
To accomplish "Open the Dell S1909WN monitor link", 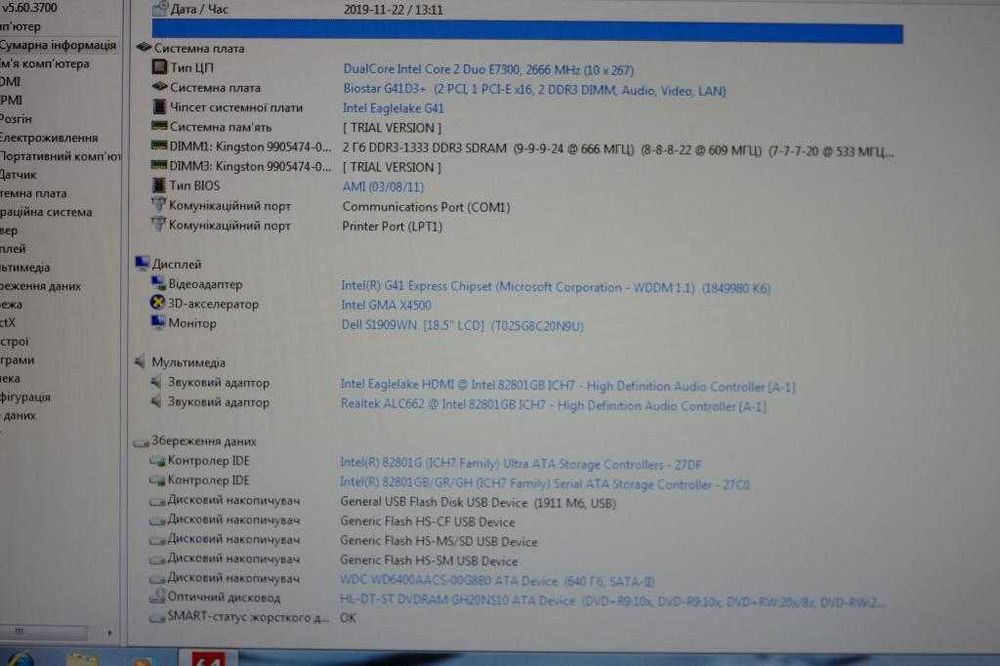I will 462,325.
